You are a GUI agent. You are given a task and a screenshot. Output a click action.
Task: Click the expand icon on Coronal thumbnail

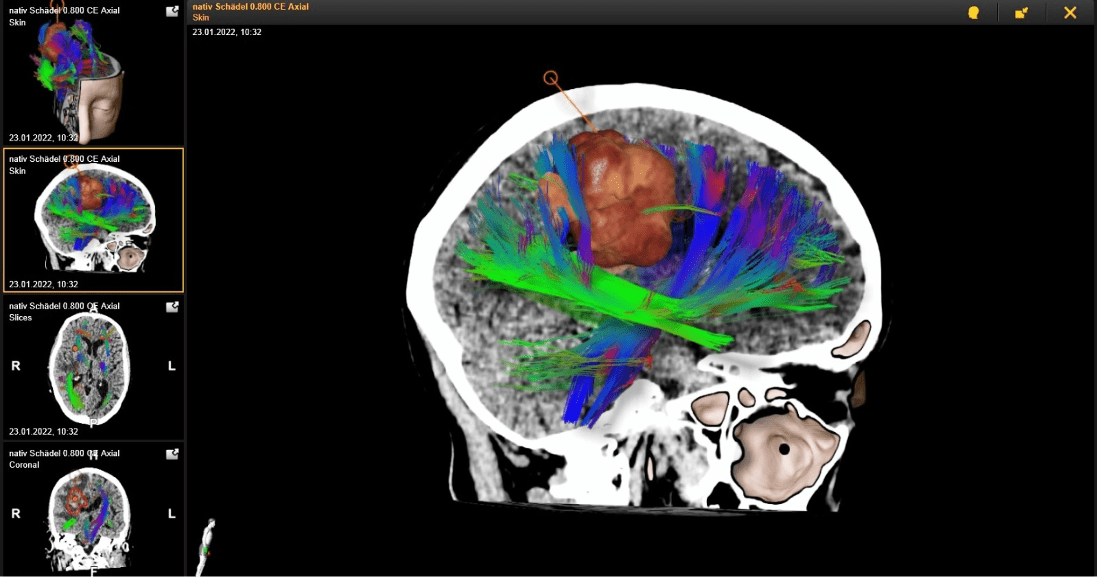172,454
